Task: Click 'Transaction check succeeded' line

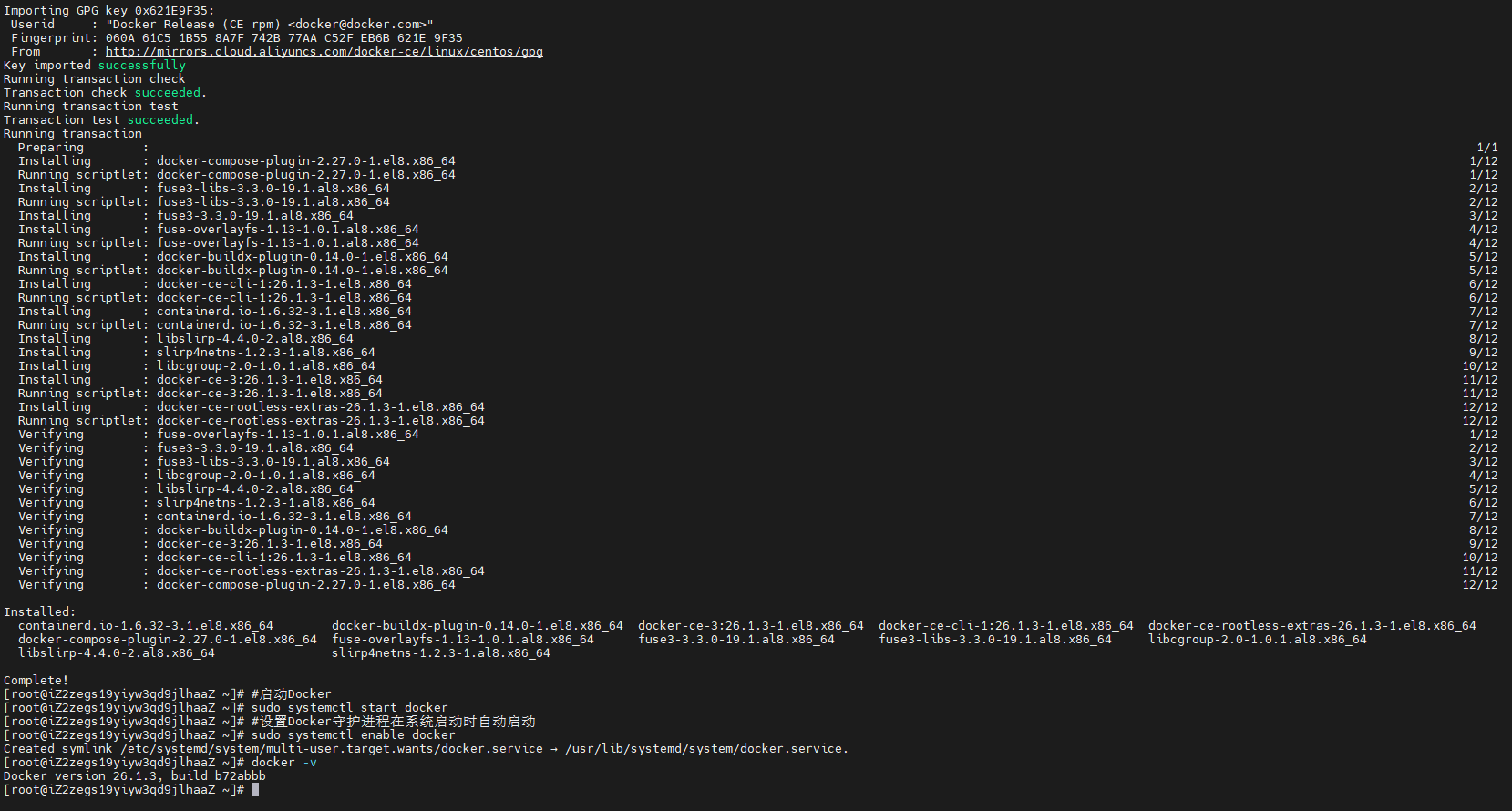Action: pyautogui.click(x=105, y=93)
